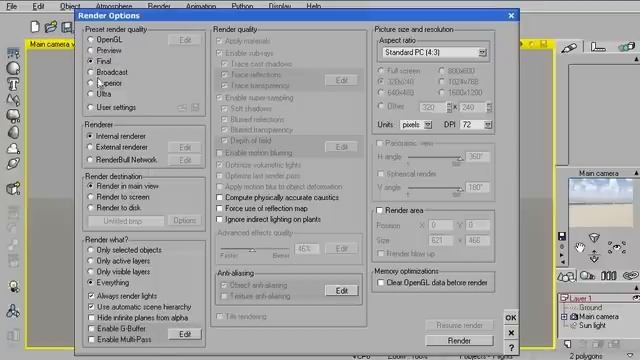The width and height of the screenshot is (640, 360).
Task: Click OK in Render Options dialog
Action: pos(511,318)
